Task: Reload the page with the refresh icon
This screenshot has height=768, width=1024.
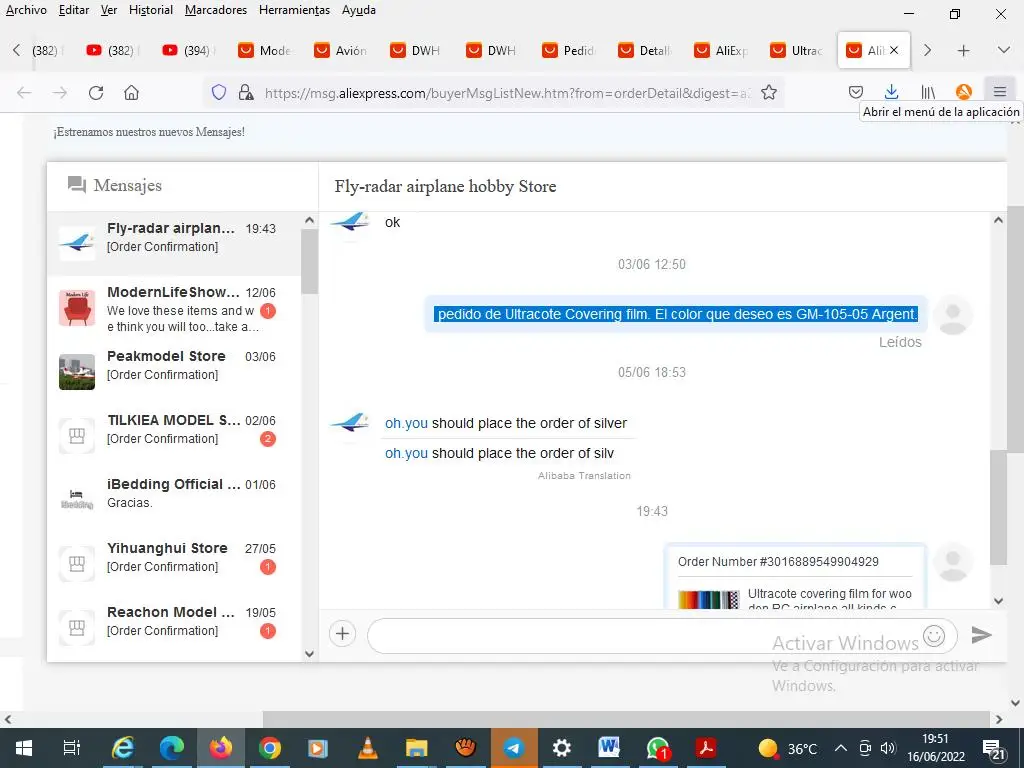Action: click(x=96, y=93)
